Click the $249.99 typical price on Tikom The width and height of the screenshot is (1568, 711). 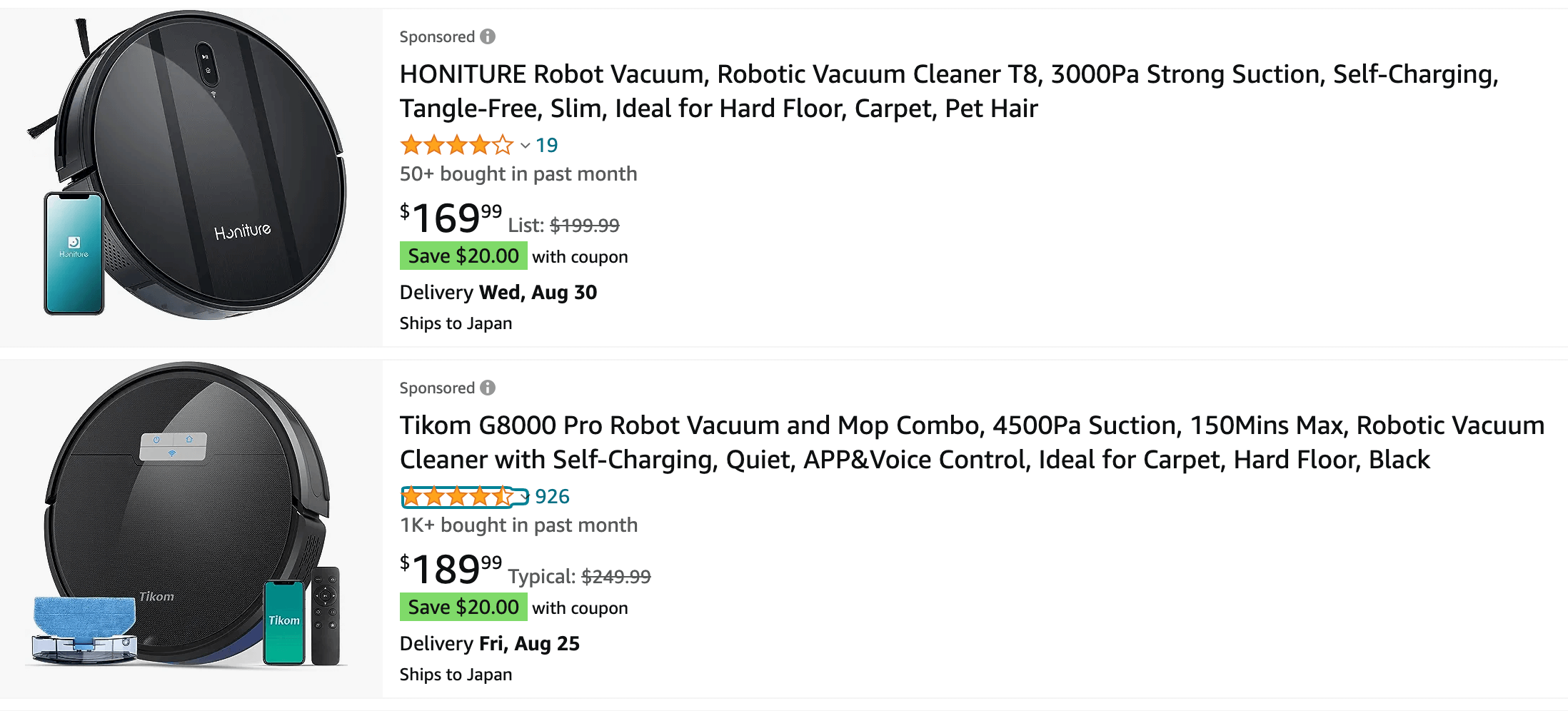pos(615,577)
